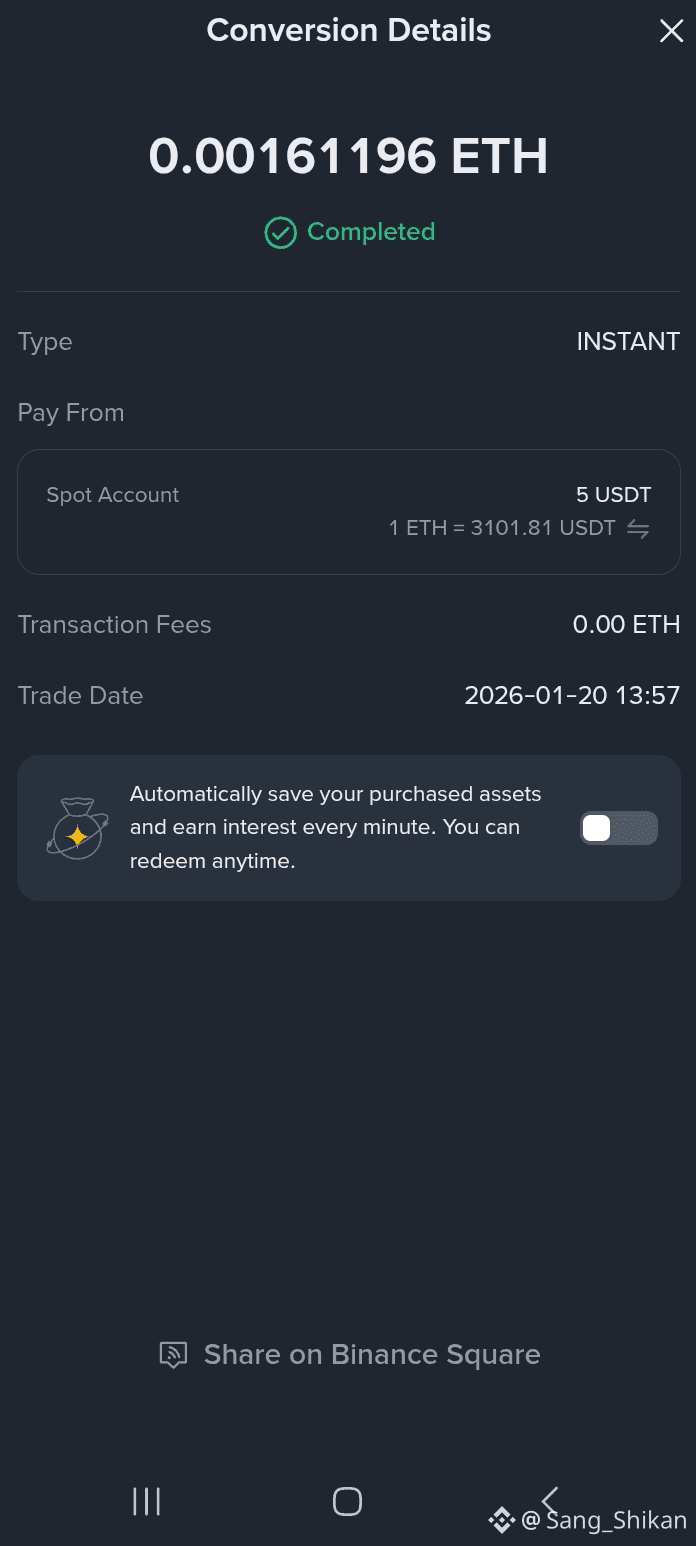
Task: Tap the INSTANT type value
Action: click(x=628, y=342)
